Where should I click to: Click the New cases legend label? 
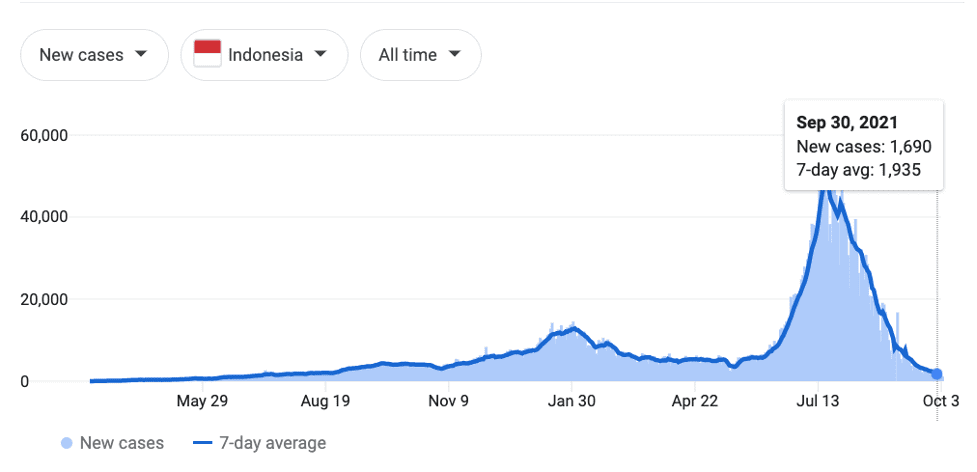point(122,443)
